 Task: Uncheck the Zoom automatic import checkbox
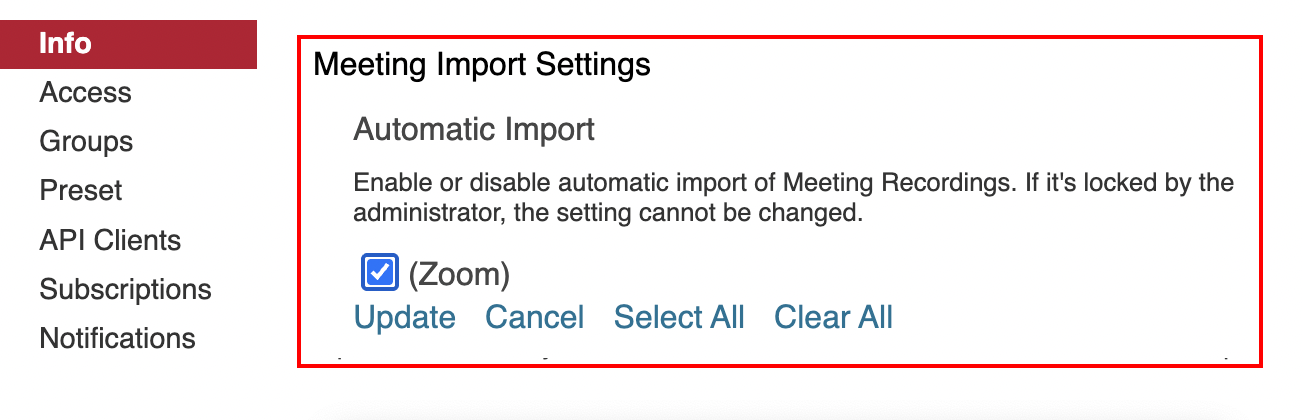click(379, 272)
